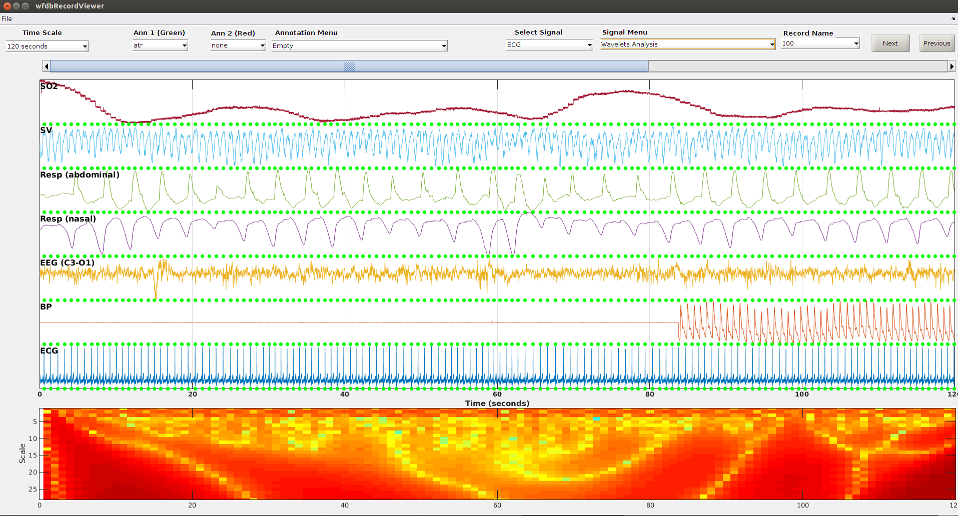Screen dimensions: 958x516
Task: Open the Select Signal dropdown showing ECG
Action: [549, 45]
